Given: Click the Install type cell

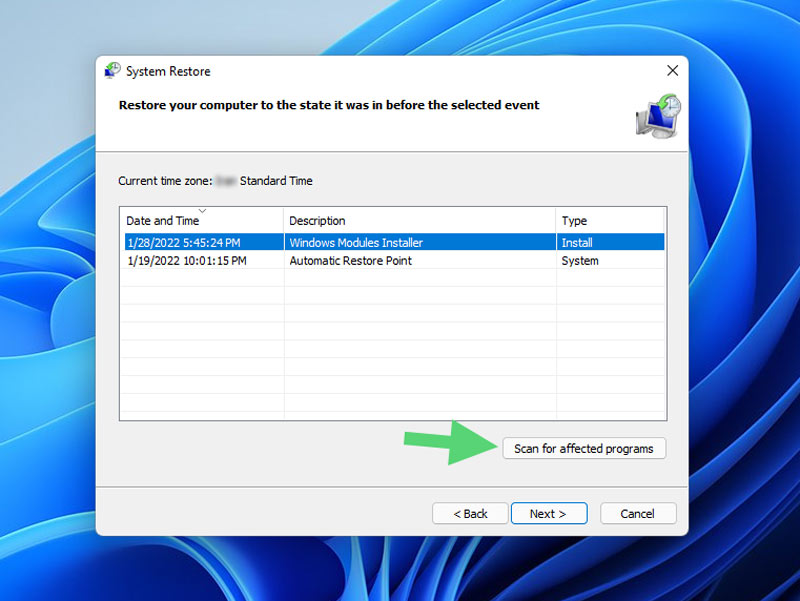Looking at the screenshot, I should tap(577, 242).
